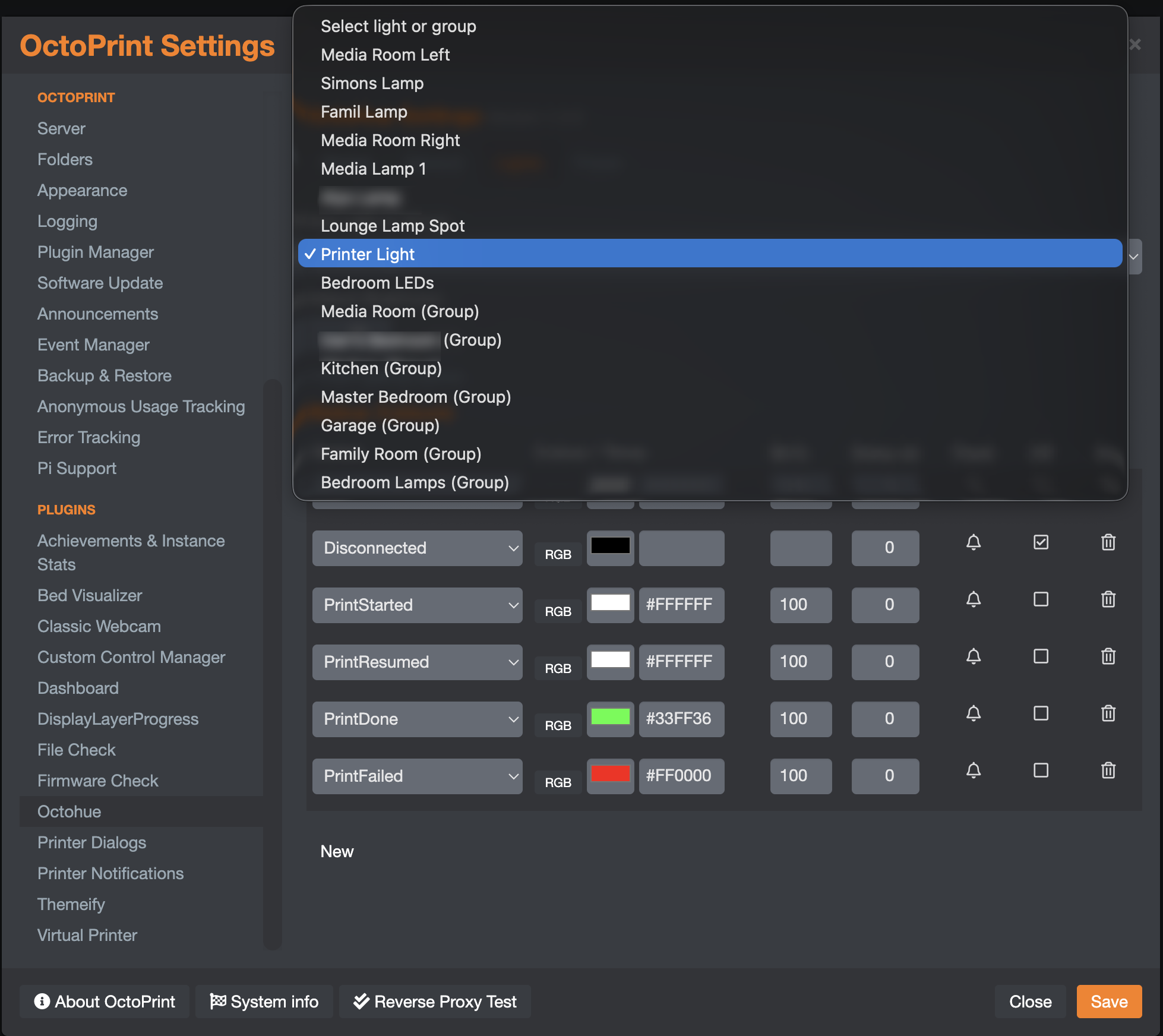Delete the Disconnected event row
The height and width of the screenshot is (1036, 1163).
pos(1108,542)
